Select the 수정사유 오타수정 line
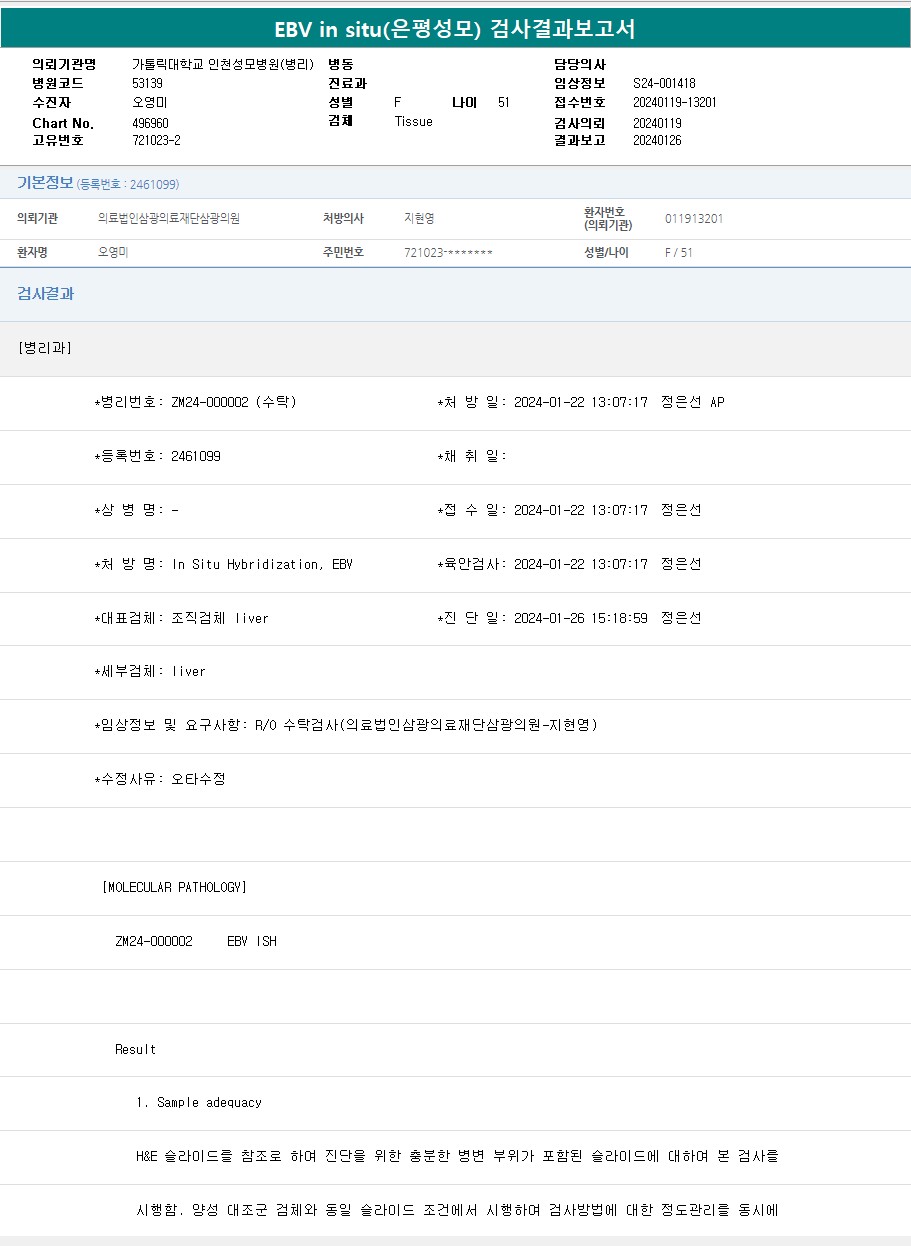This screenshot has height=1246, width=911. 160,779
